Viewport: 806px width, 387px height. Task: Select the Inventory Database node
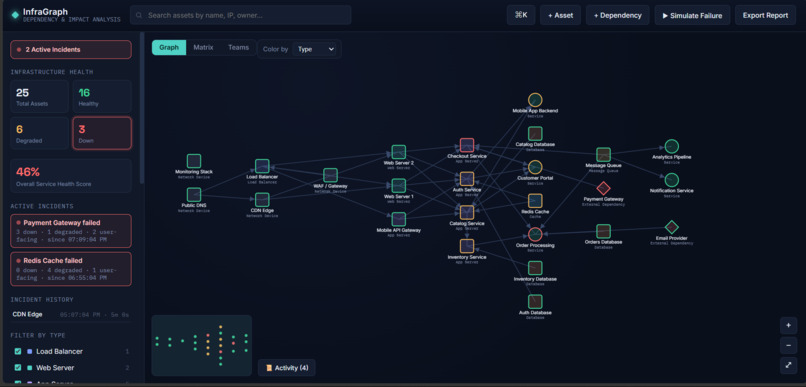[535, 268]
